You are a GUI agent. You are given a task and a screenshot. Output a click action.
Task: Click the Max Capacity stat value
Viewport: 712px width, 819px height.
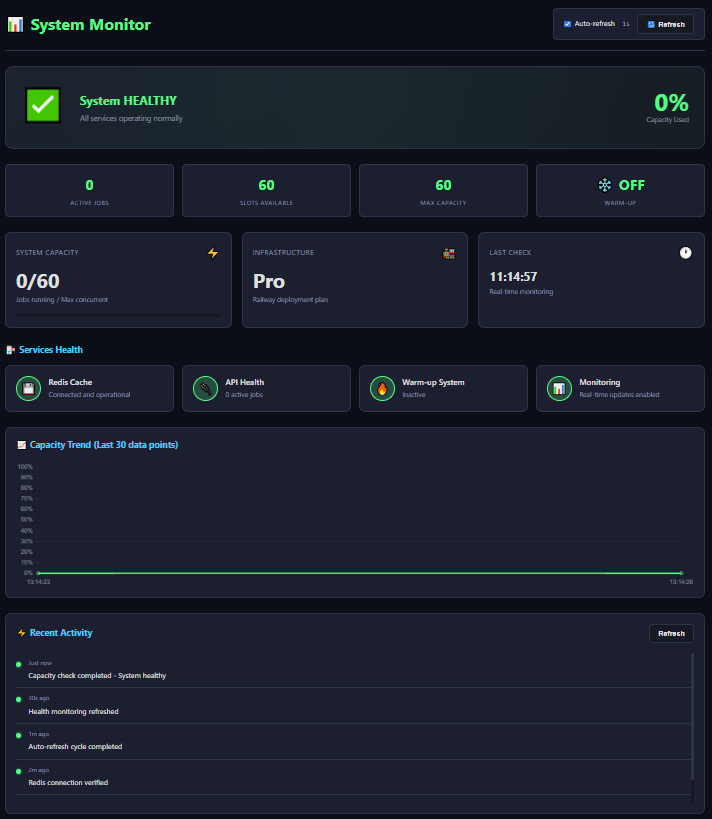443,185
